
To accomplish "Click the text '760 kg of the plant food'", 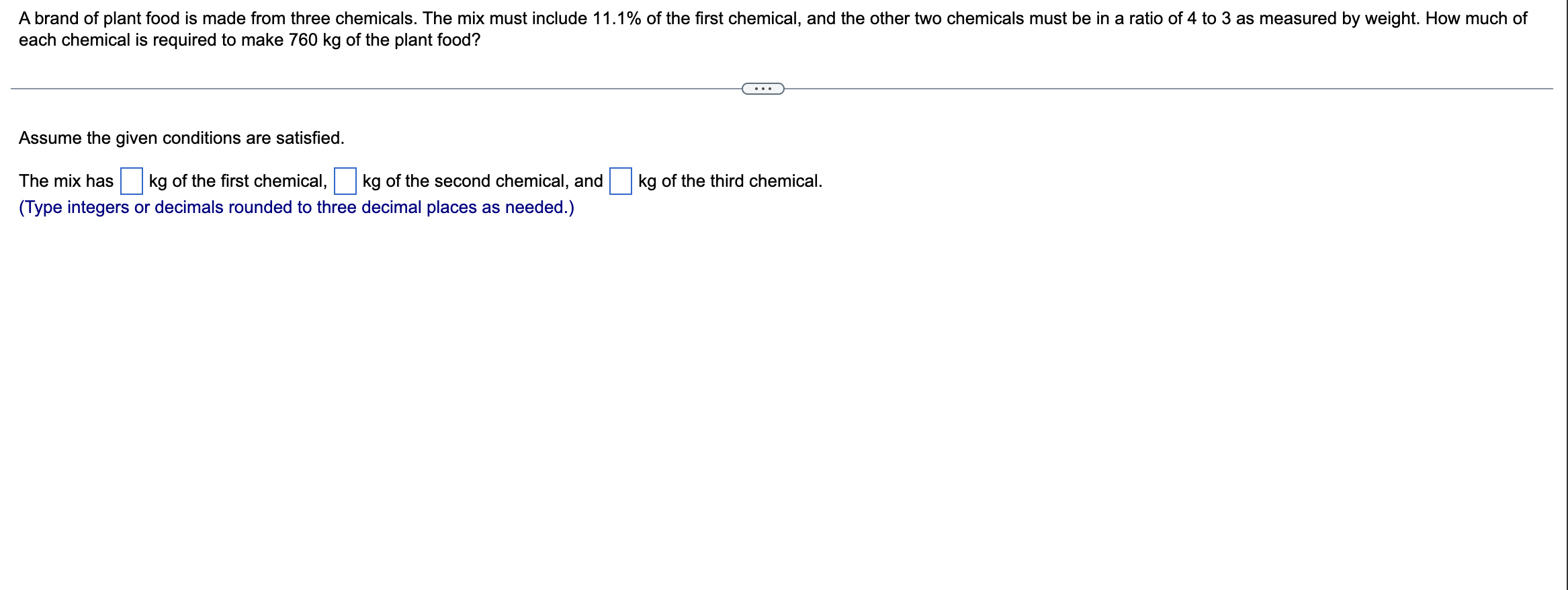I will (x=376, y=40).
